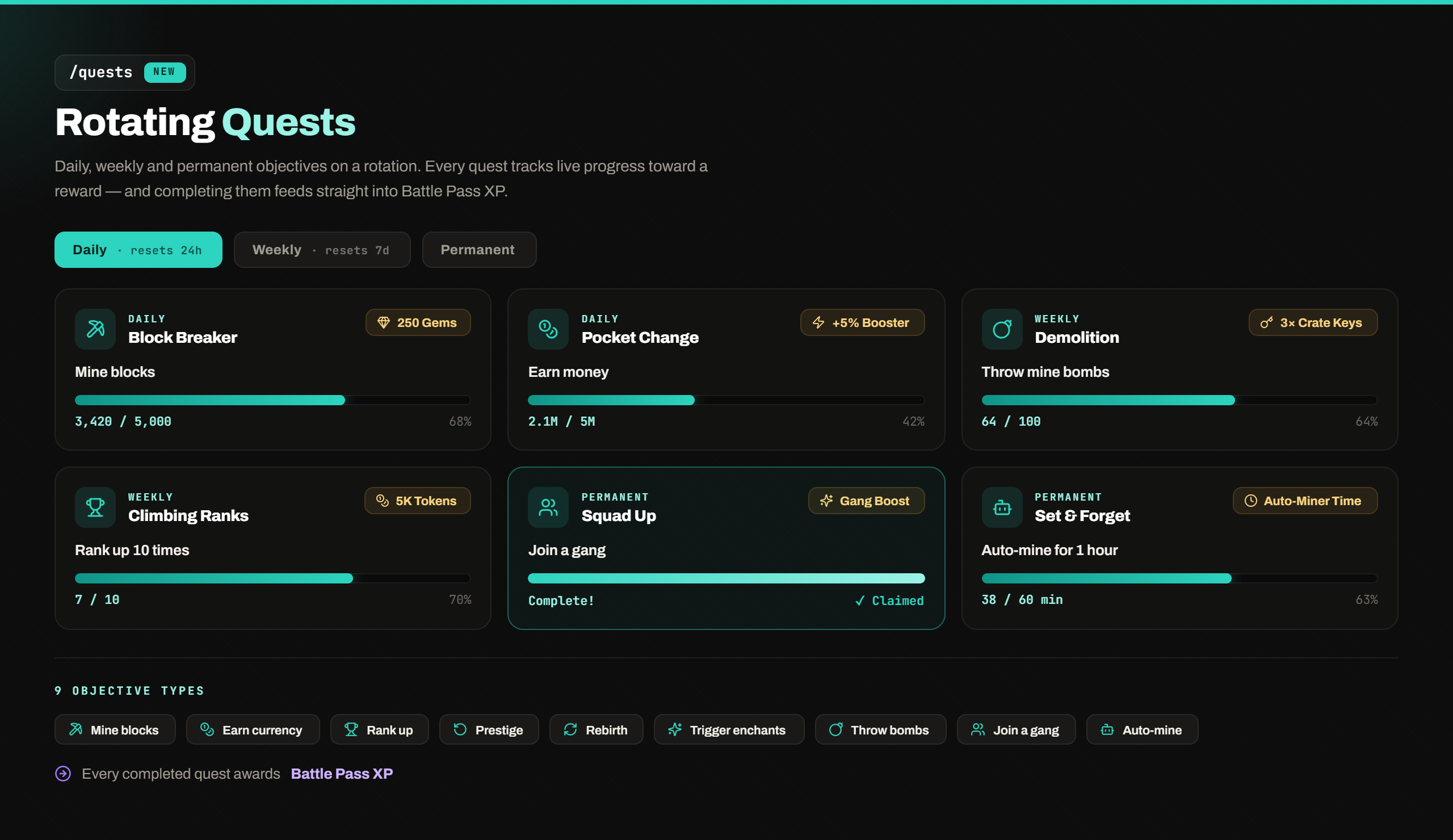Click the Prestige objective chip
The width and height of the screenshot is (1453, 840).
pyautogui.click(x=489, y=730)
